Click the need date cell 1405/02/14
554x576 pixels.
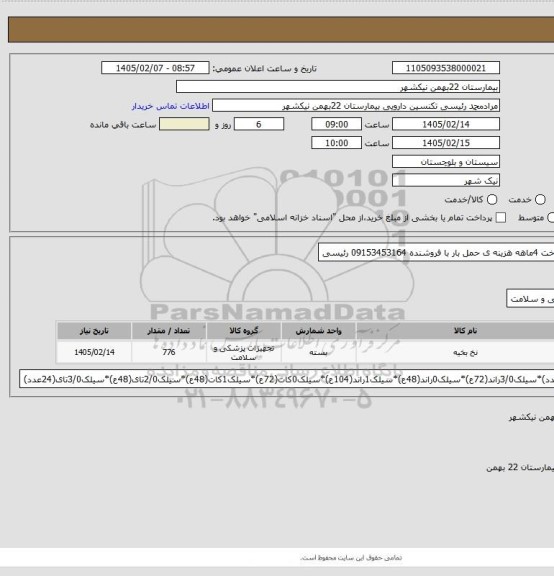tap(94, 352)
